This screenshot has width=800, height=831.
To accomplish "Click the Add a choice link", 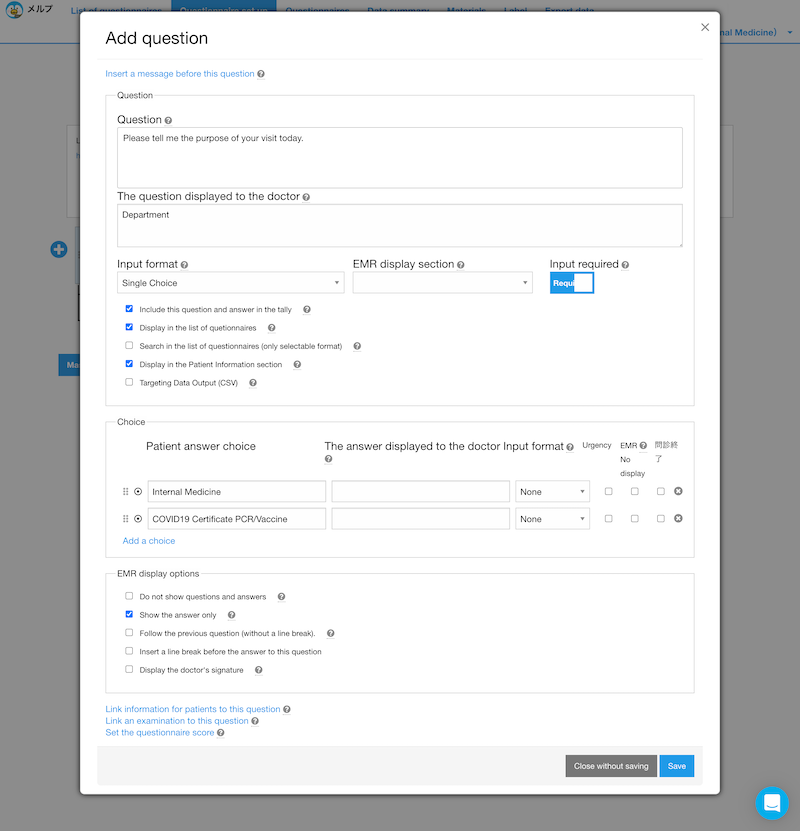I will click(149, 541).
